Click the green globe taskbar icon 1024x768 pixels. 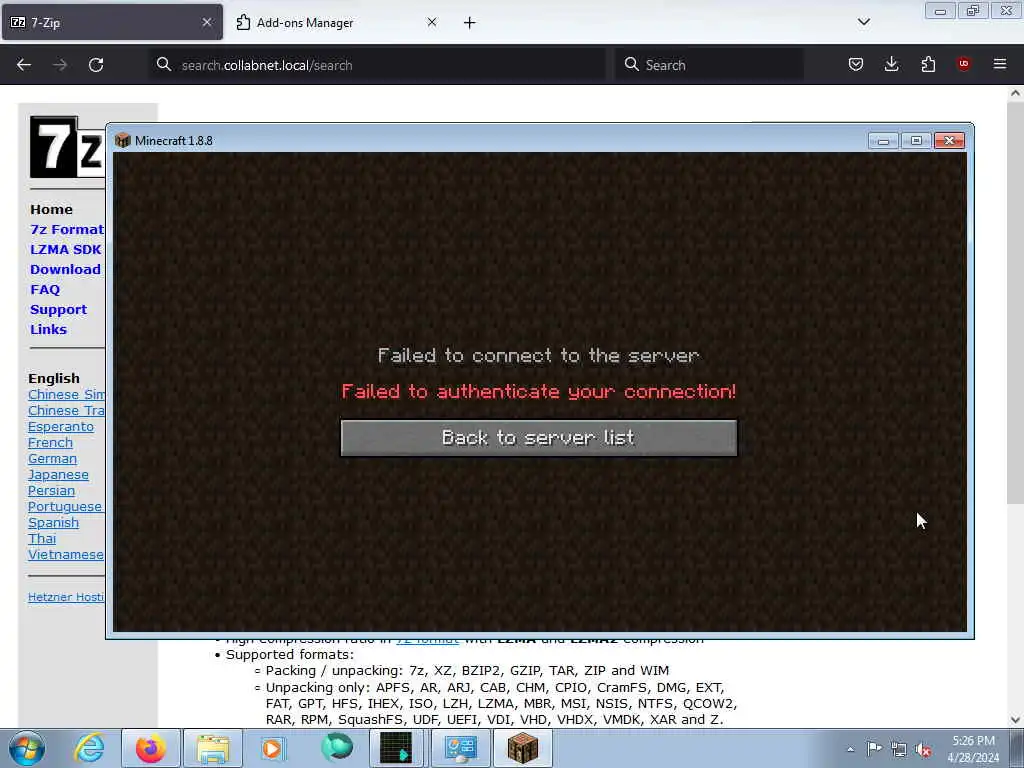(x=336, y=748)
